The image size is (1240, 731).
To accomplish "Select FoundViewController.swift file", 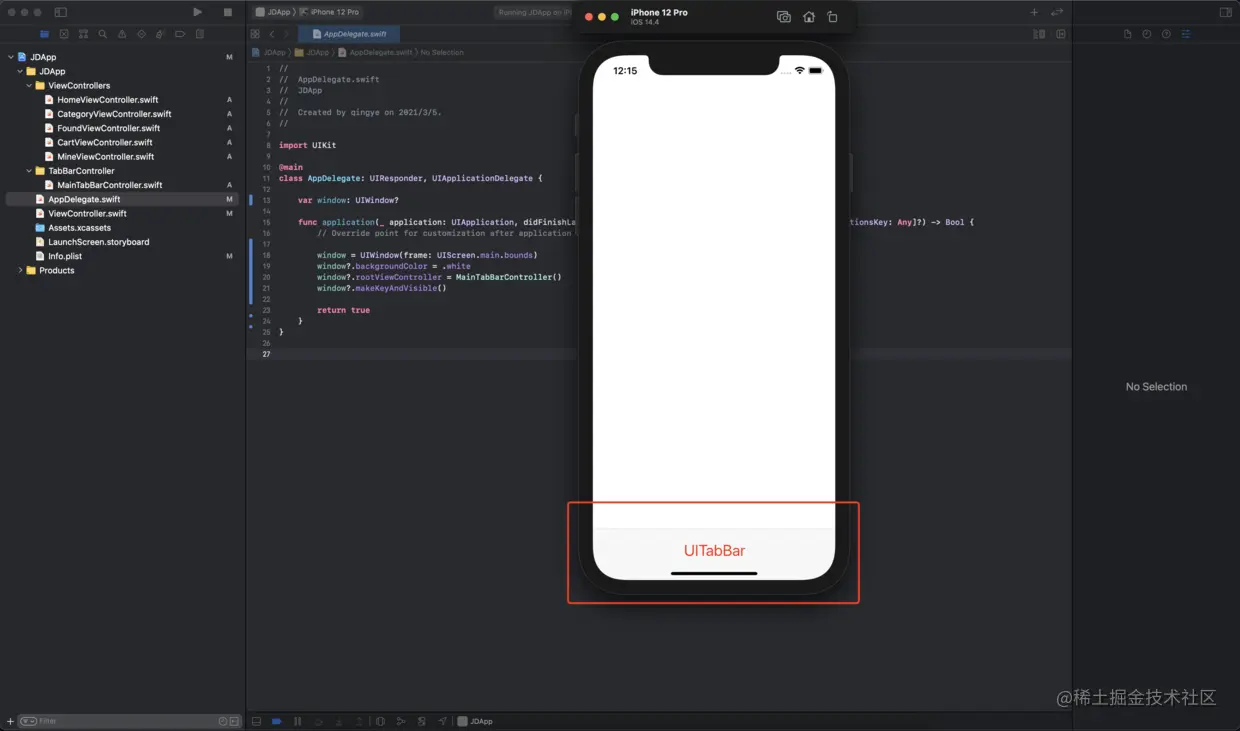I will 108,128.
